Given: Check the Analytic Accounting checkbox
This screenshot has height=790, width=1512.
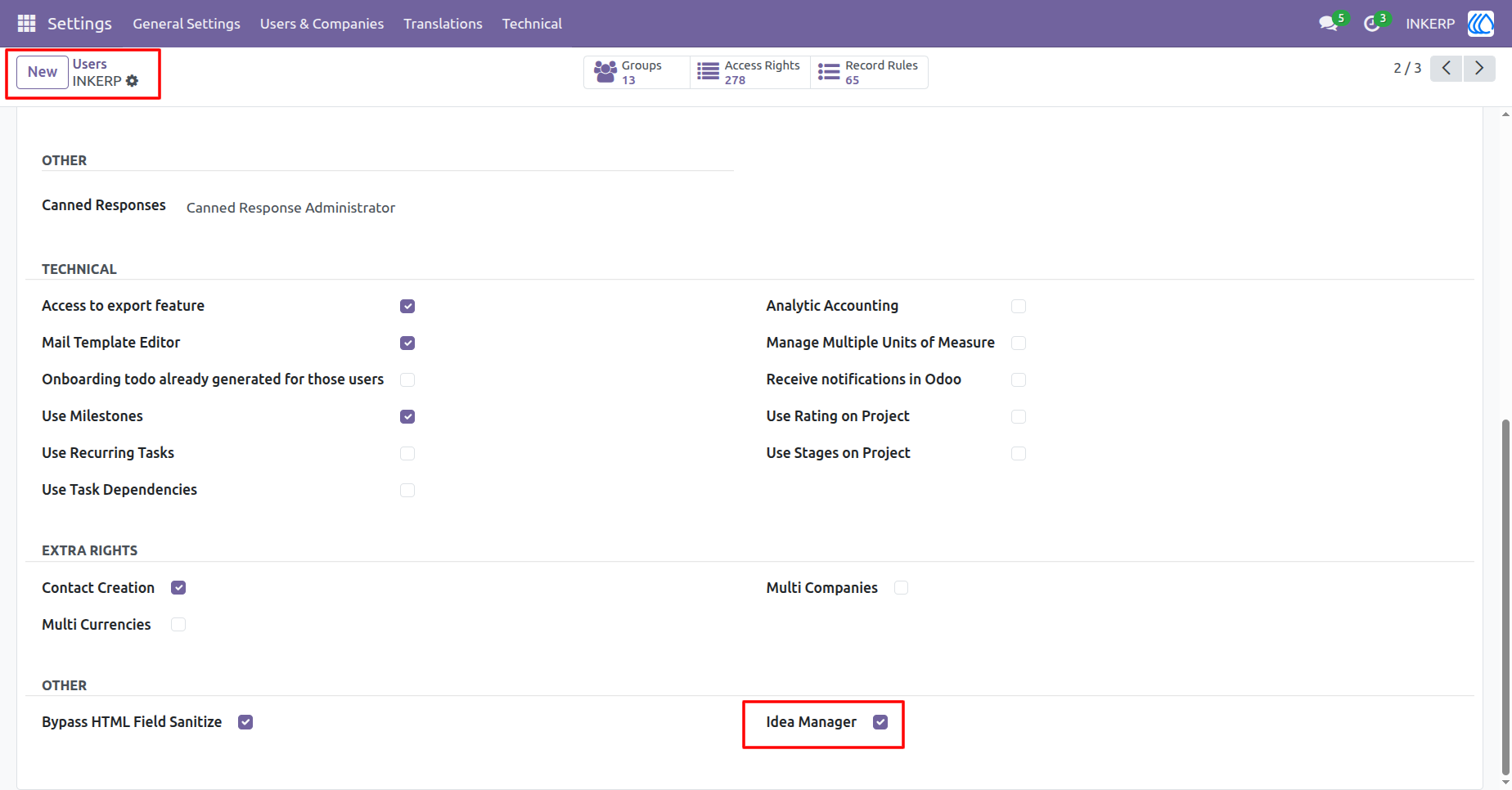Looking at the screenshot, I should pyautogui.click(x=1019, y=306).
